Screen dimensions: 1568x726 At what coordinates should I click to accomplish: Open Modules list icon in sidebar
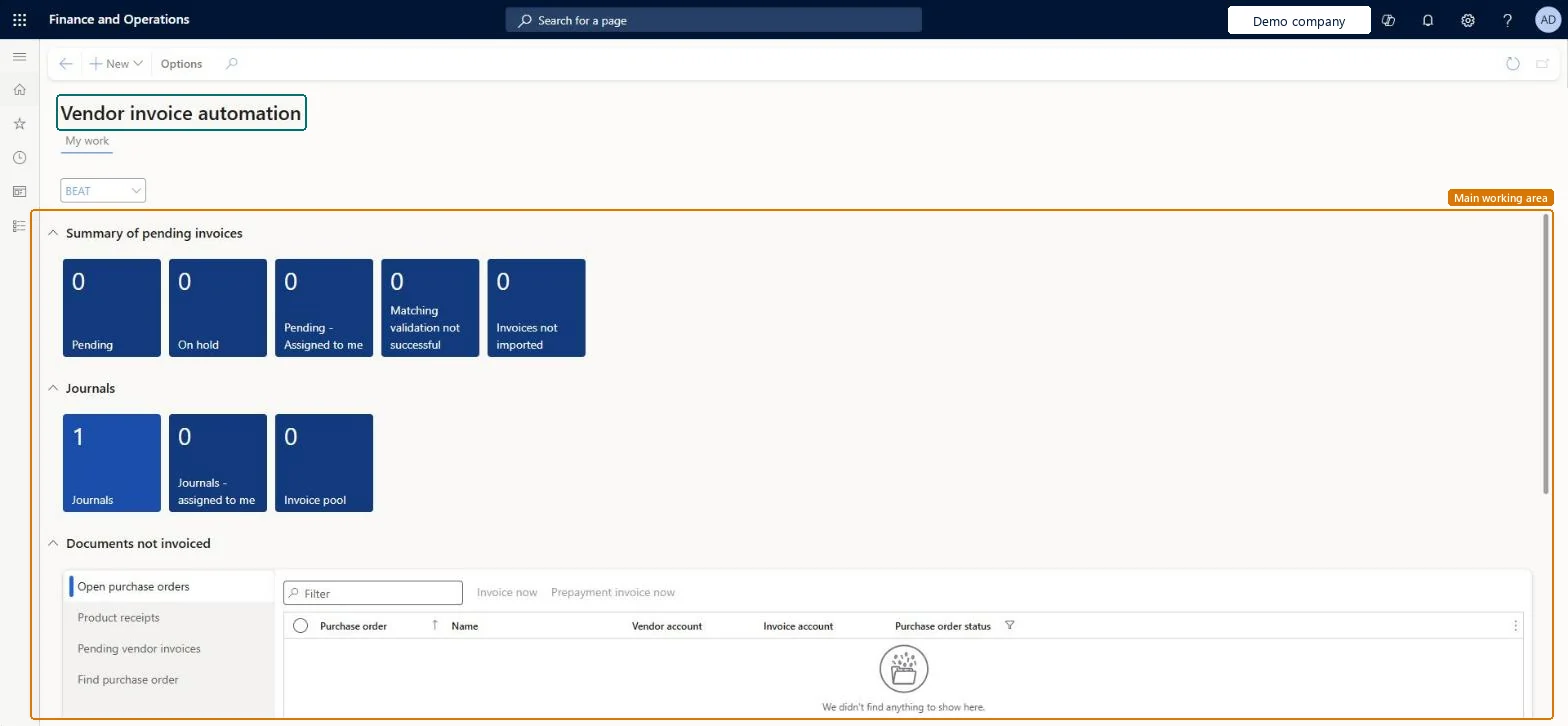pos(19,226)
